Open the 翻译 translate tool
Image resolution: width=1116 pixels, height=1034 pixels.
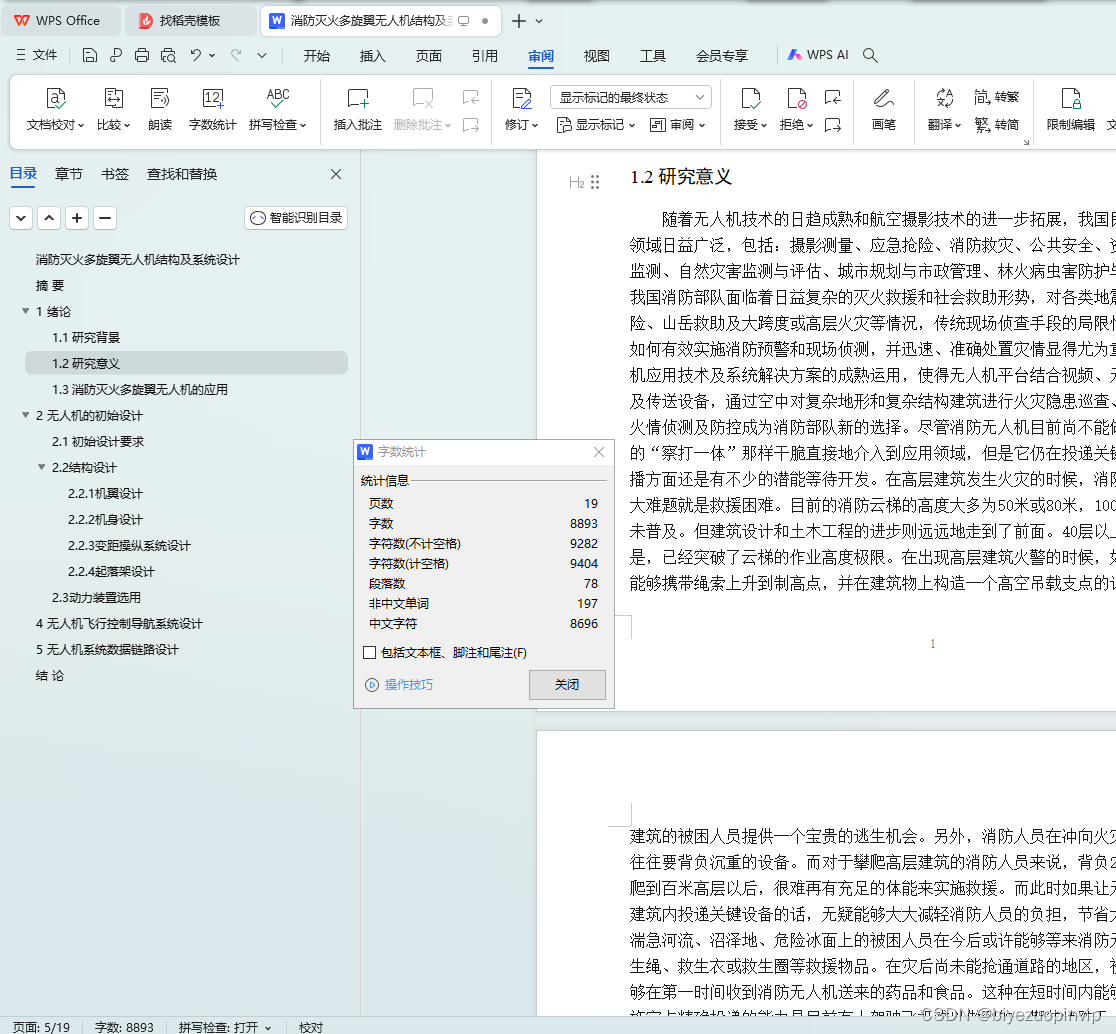point(944,109)
